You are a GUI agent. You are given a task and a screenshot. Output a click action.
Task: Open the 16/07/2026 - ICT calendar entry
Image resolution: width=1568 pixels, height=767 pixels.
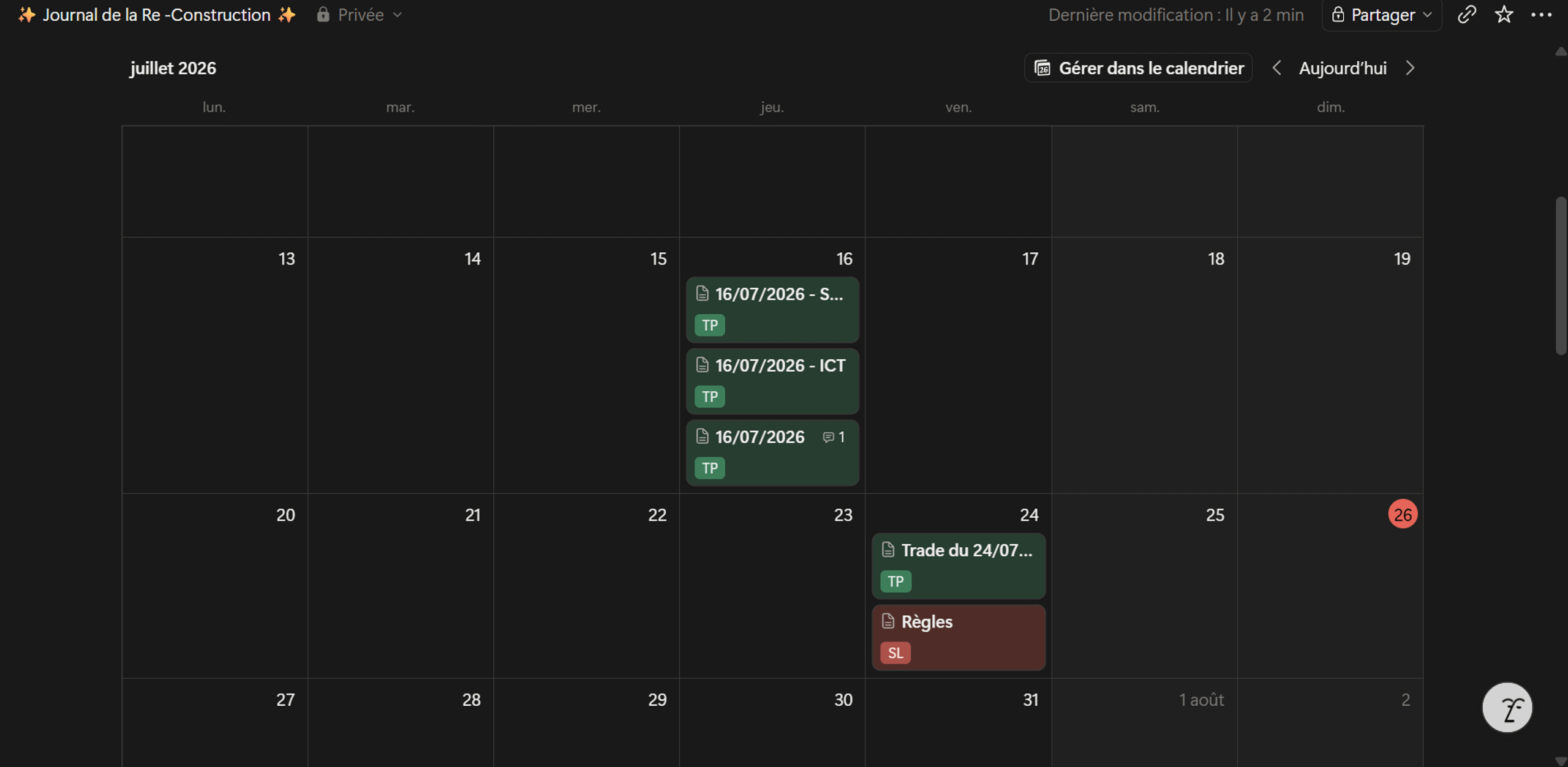click(x=772, y=381)
